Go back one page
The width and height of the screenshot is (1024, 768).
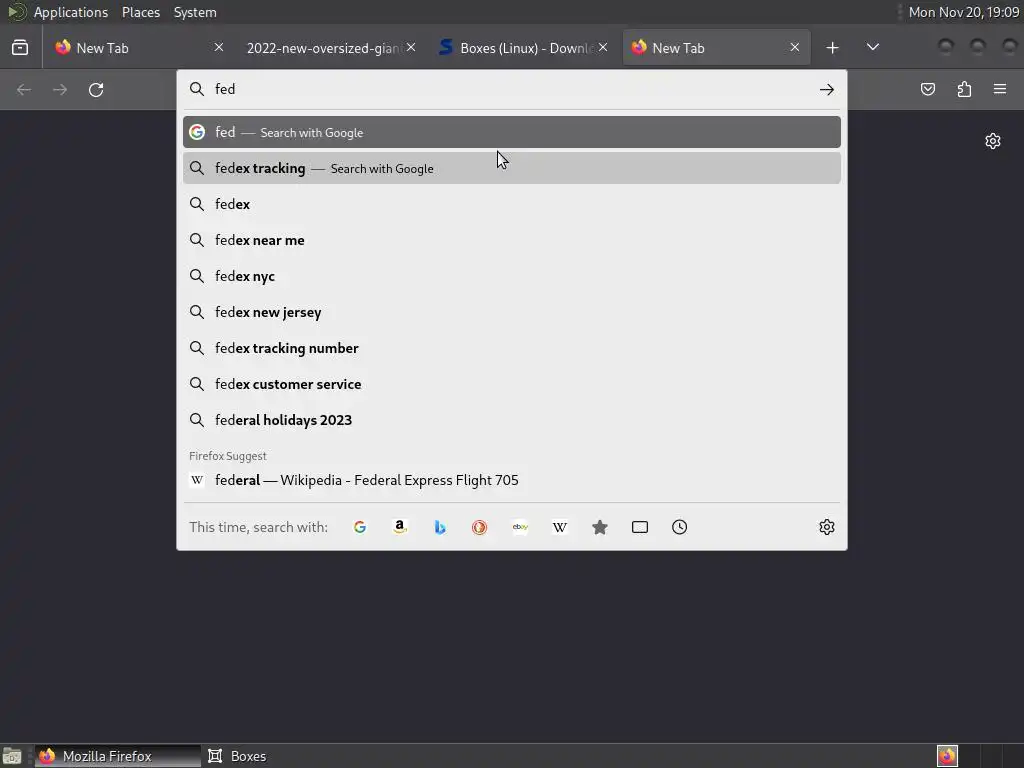pos(24,89)
